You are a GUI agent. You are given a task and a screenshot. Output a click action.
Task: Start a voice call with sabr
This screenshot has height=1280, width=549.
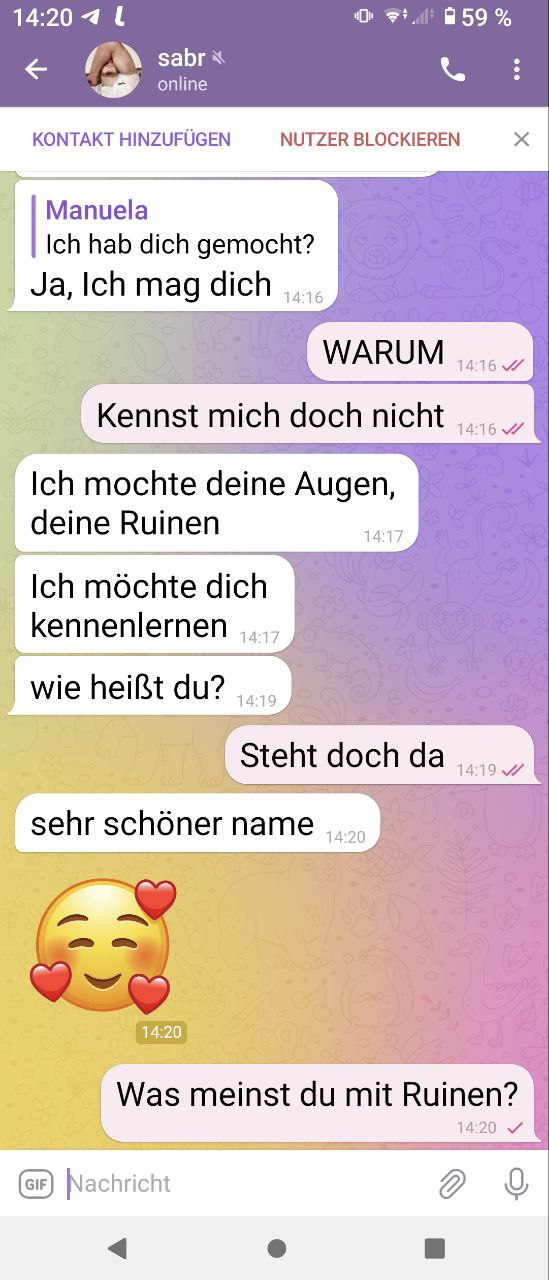453,69
